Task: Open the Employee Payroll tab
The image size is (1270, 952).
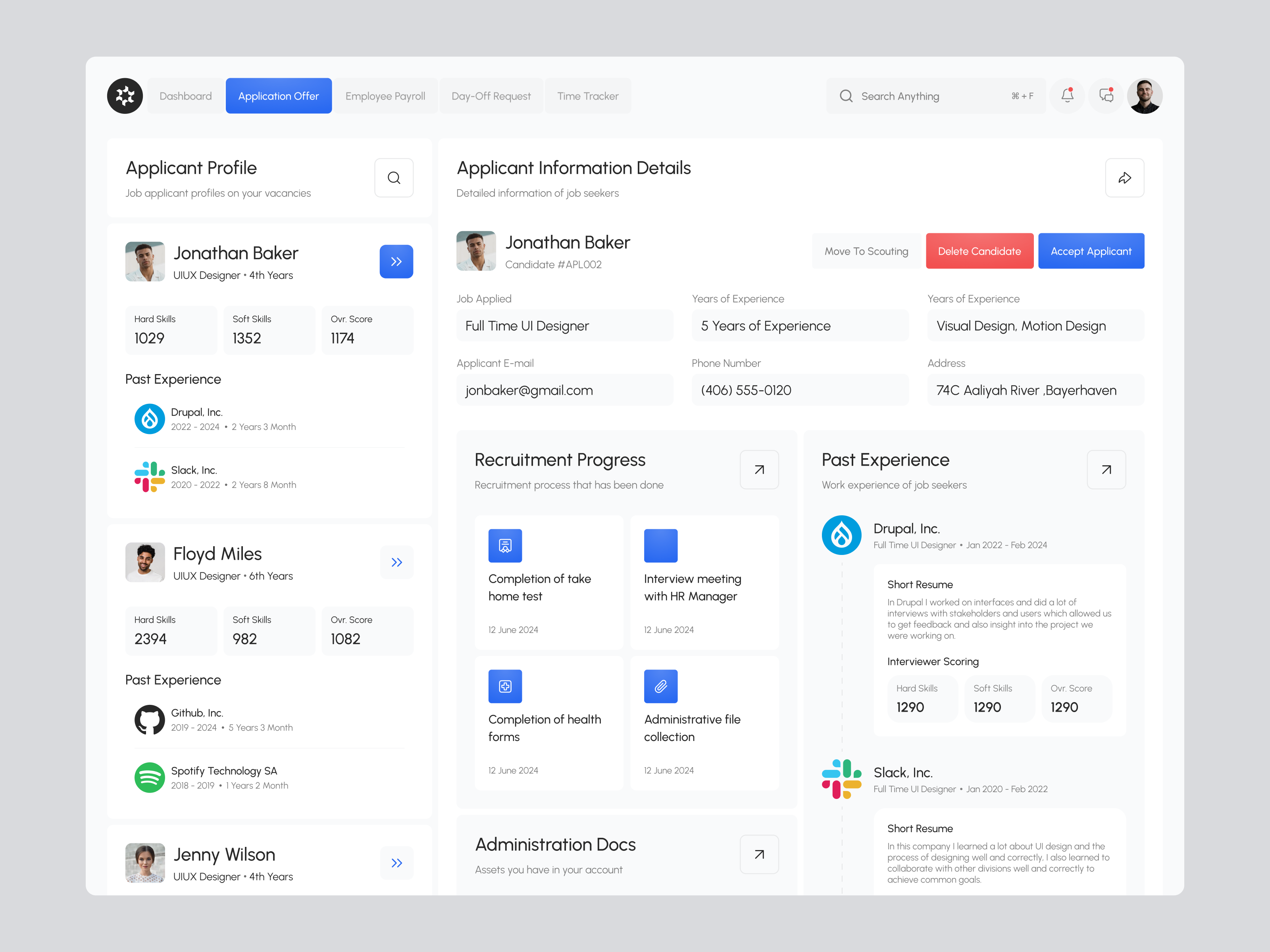Action: click(385, 96)
